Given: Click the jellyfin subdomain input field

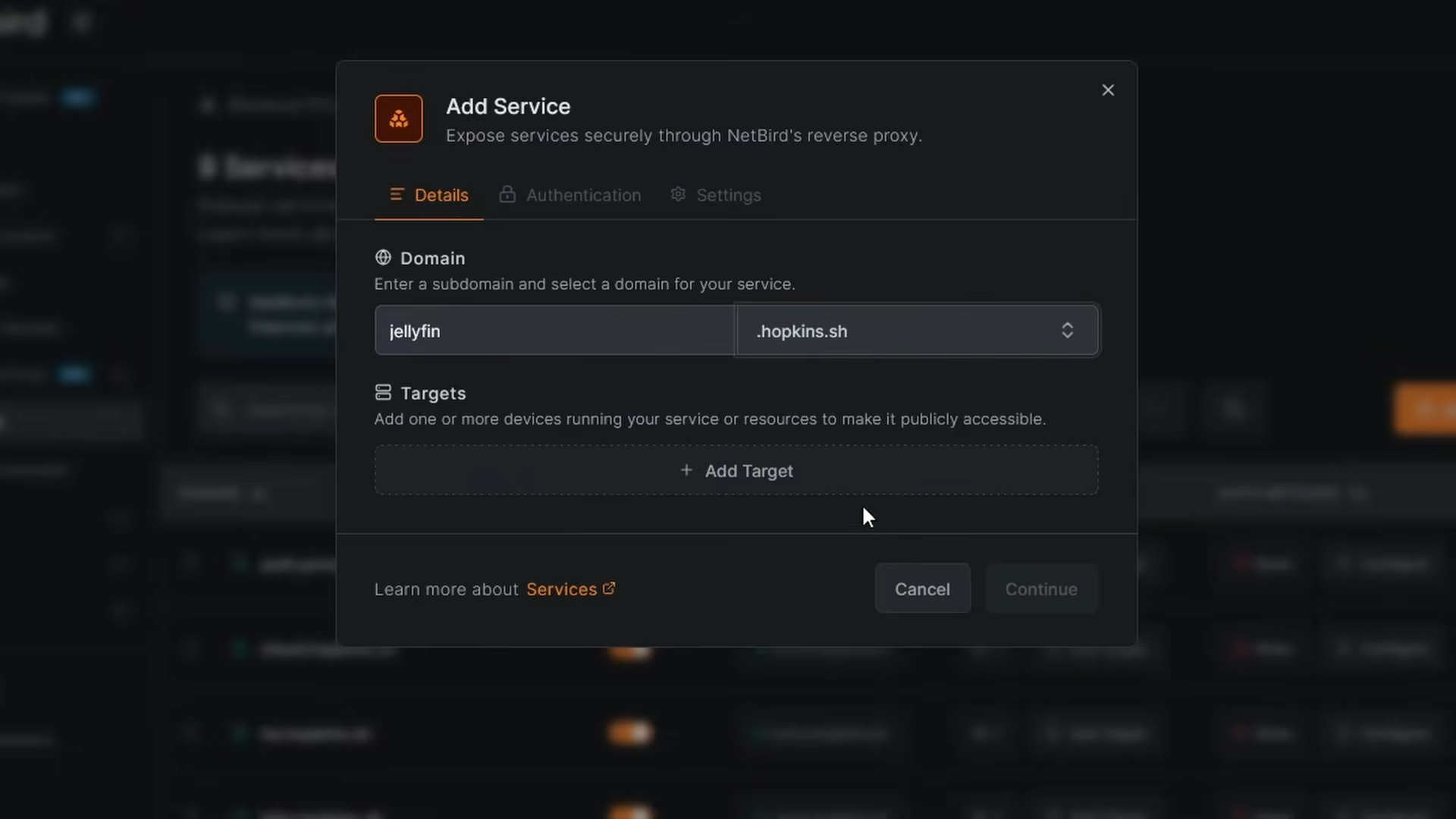Looking at the screenshot, I should (x=555, y=331).
